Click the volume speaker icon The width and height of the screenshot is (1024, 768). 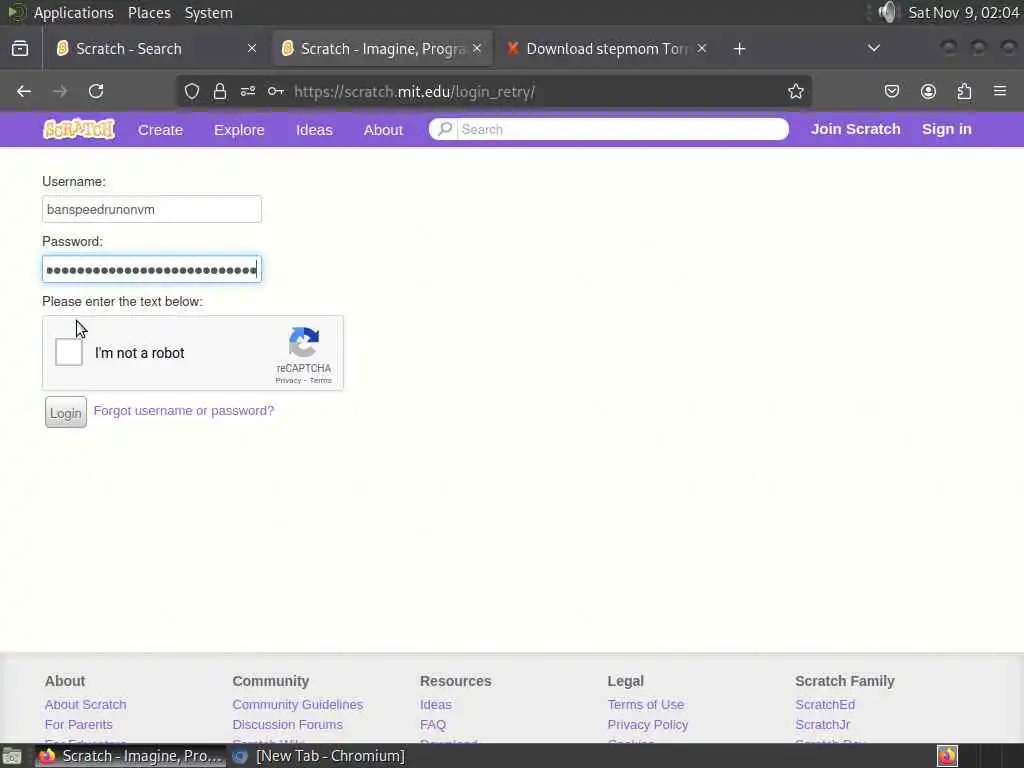pos(888,12)
